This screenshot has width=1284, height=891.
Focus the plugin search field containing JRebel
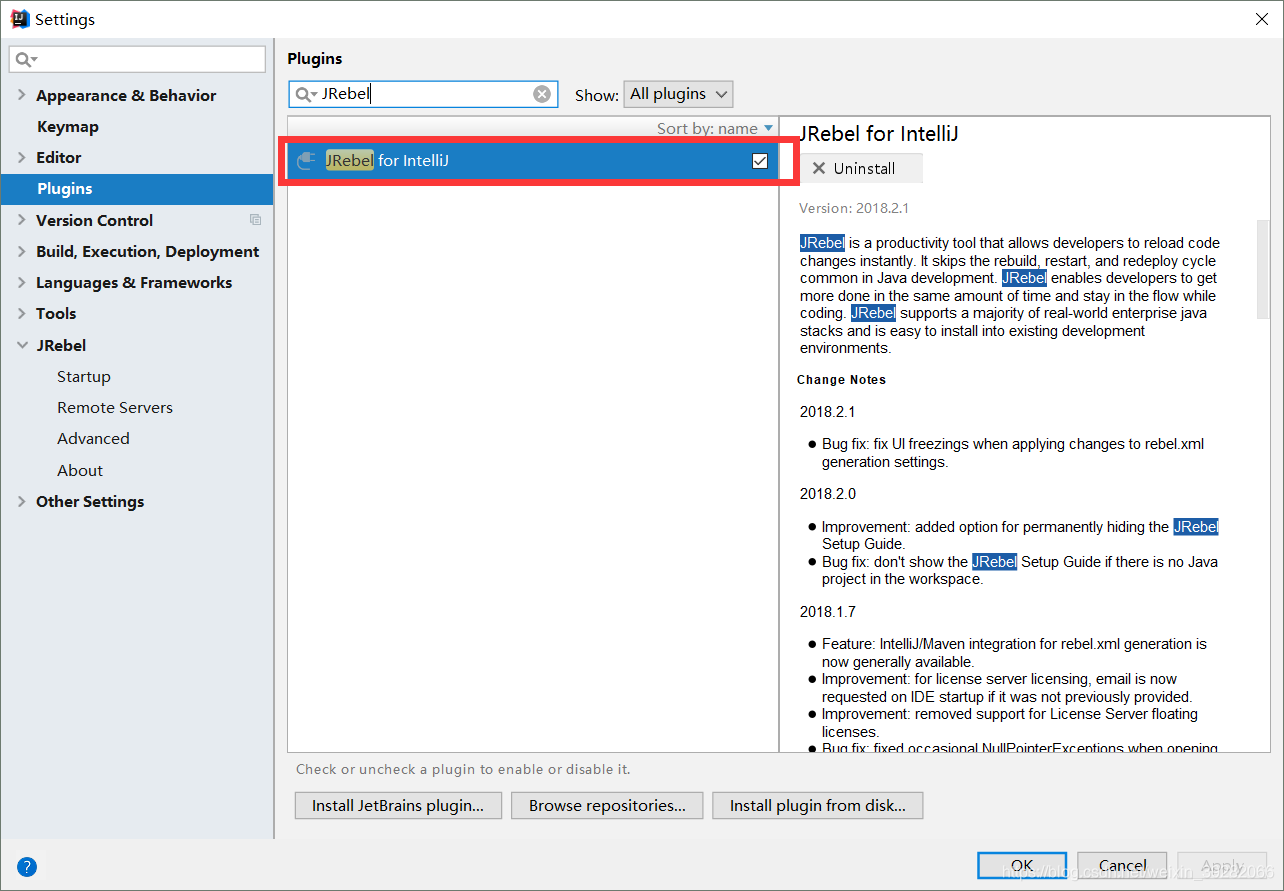tap(423, 94)
